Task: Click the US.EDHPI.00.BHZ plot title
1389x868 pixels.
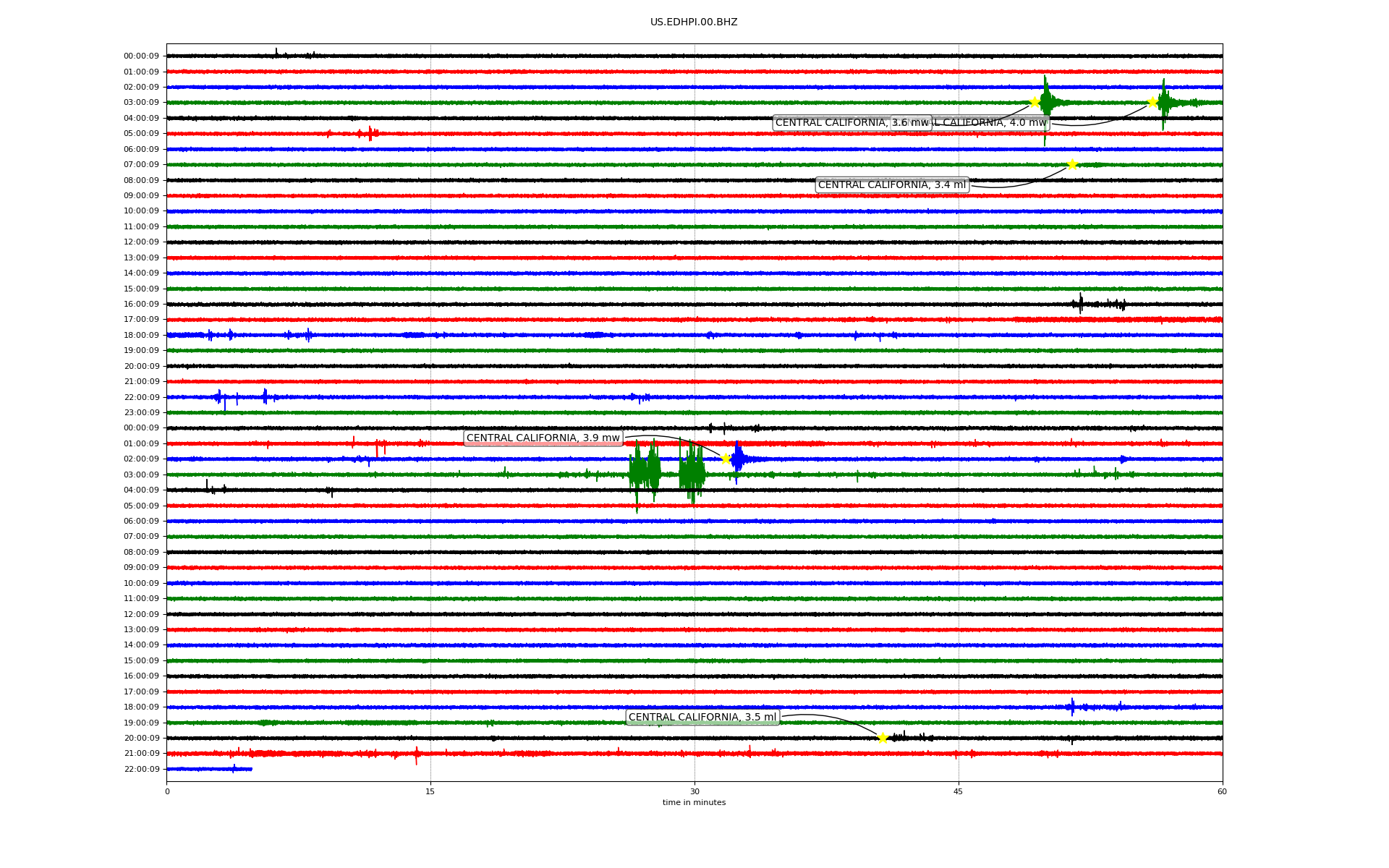Action: tap(694, 22)
